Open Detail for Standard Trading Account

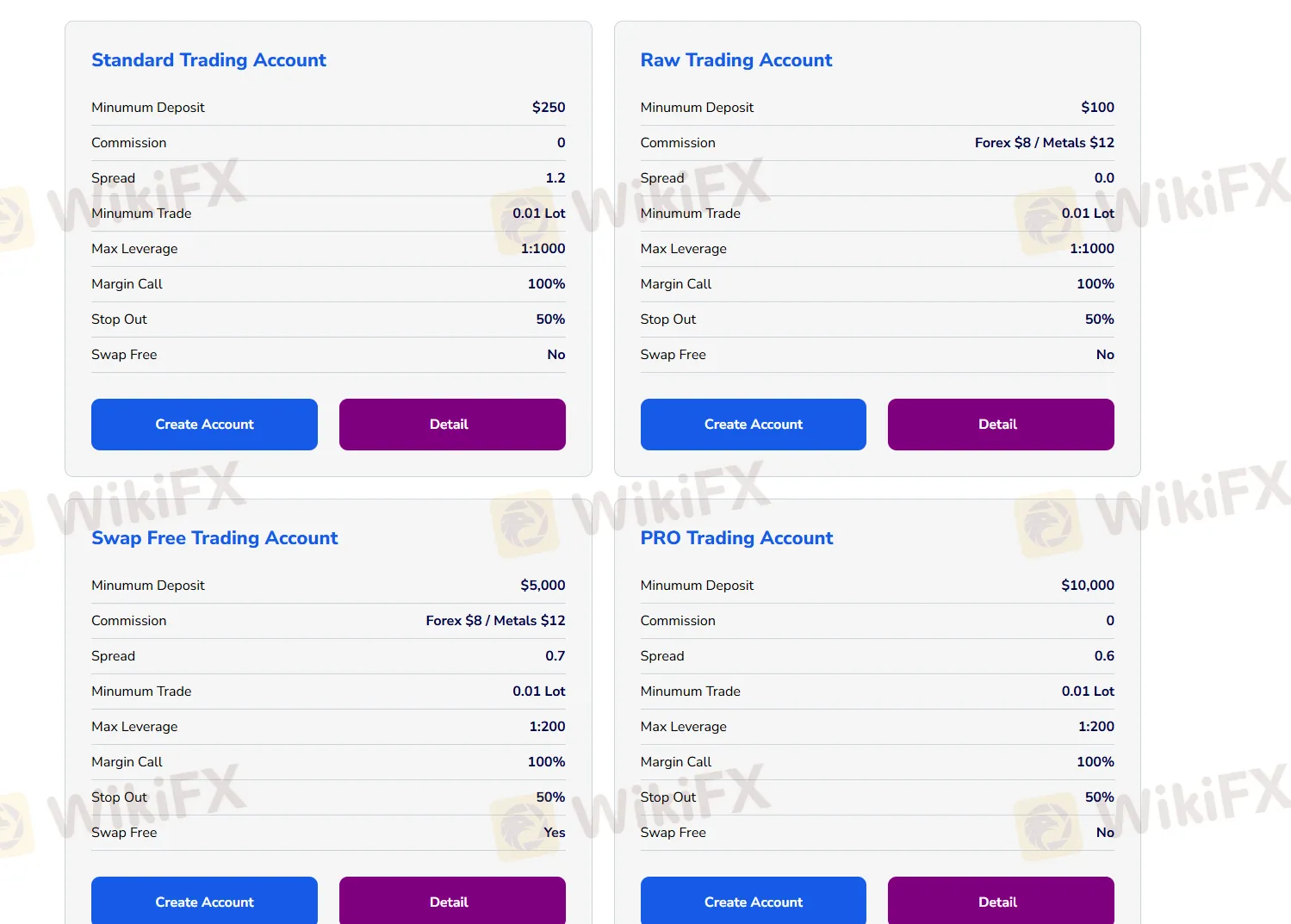(x=451, y=424)
